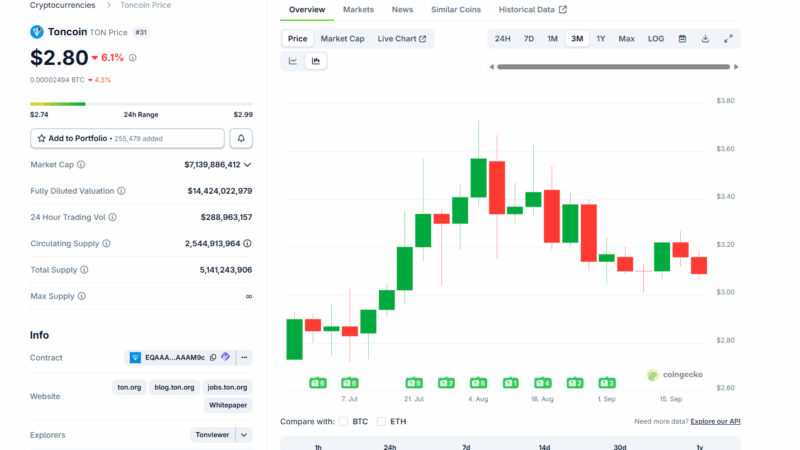The image size is (800, 450).
Task: Open the Whitepaper link
Action: click(x=228, y=405)
